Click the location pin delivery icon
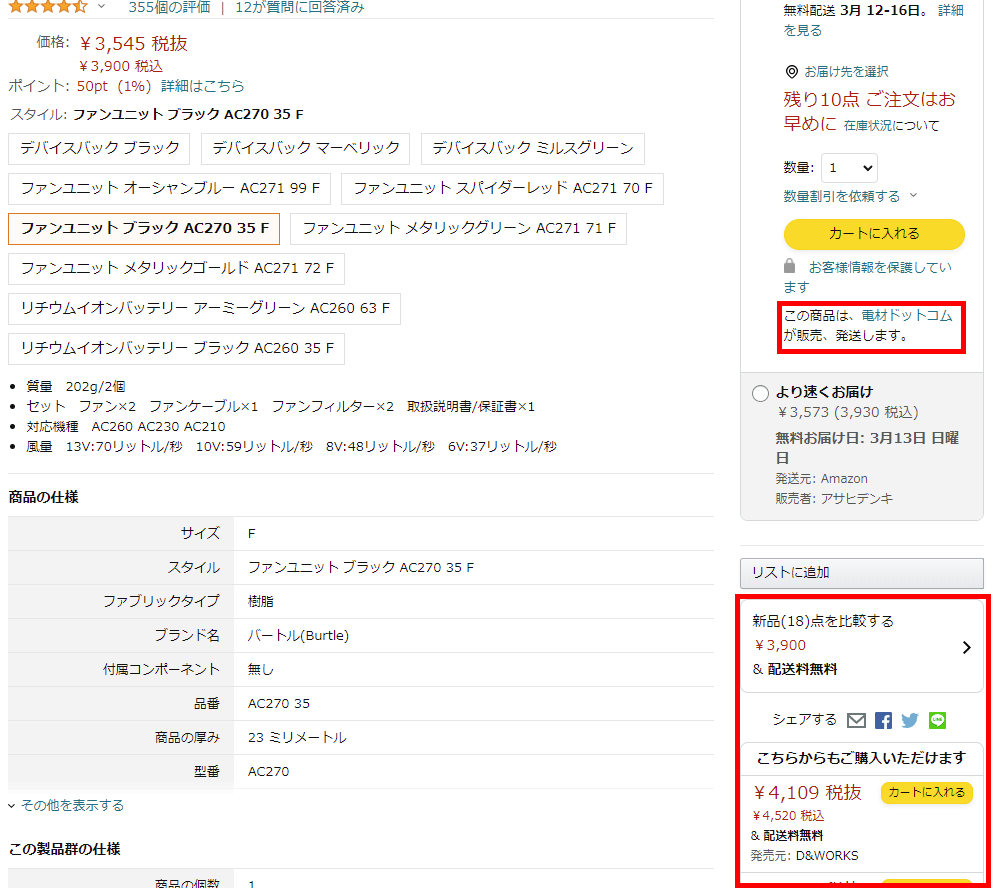 tap(792, 72)
